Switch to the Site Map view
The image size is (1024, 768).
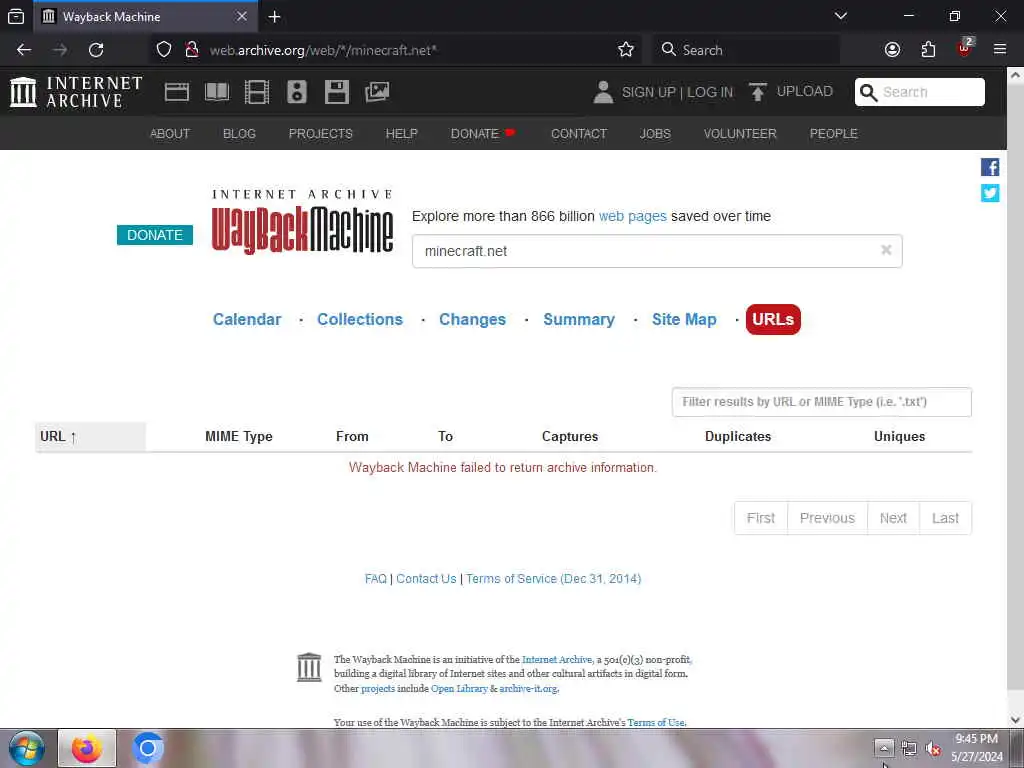point(684,319)
